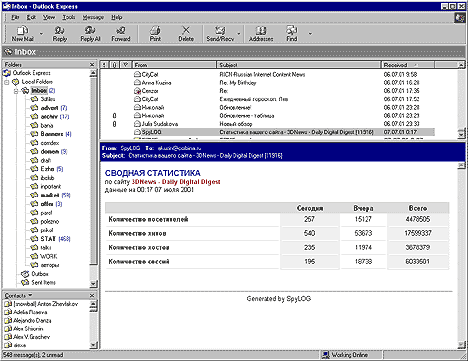The image size is (468, 361).
Task: Select the polezno folder
Action: click(45, 222)
